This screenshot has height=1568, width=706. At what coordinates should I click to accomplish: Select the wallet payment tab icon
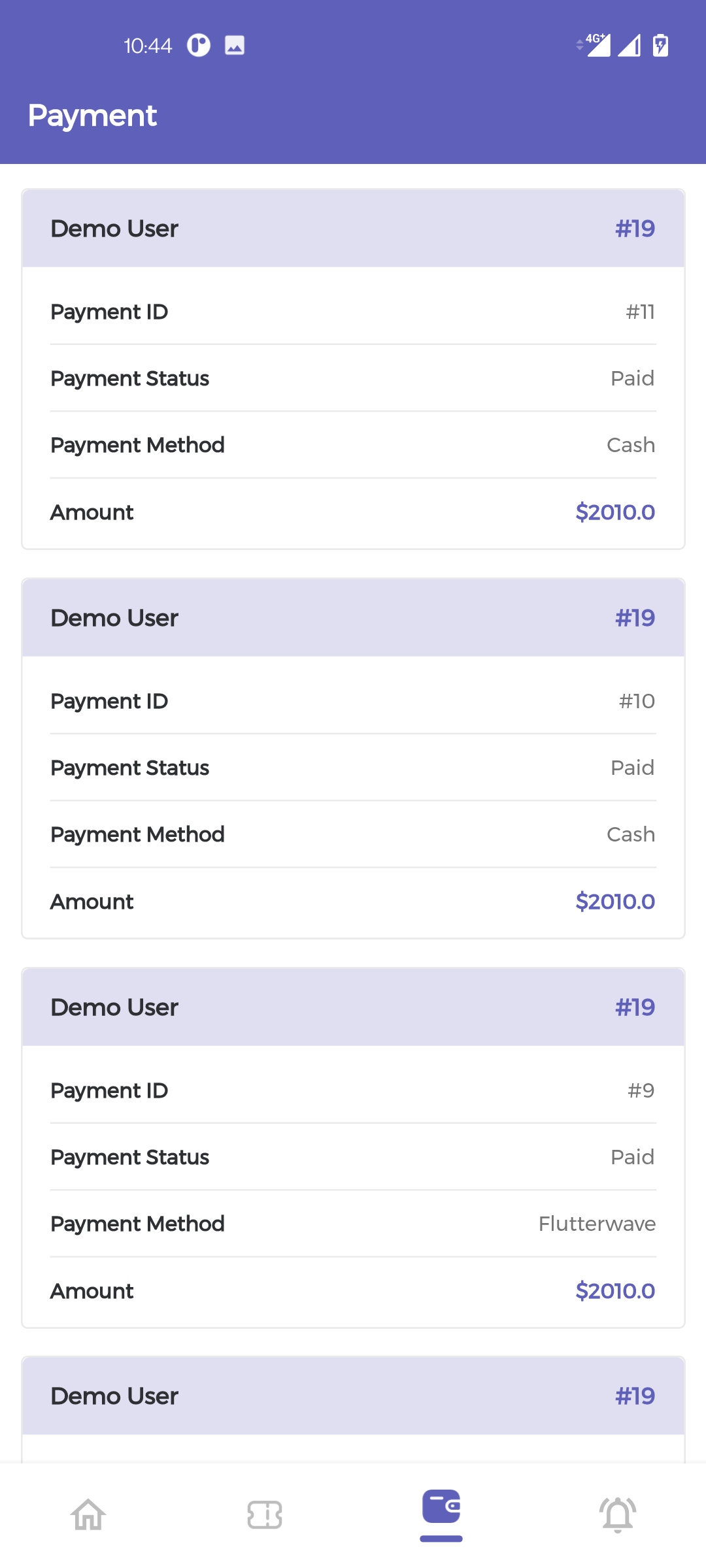pyautogui.click(x=441, y=1508)
